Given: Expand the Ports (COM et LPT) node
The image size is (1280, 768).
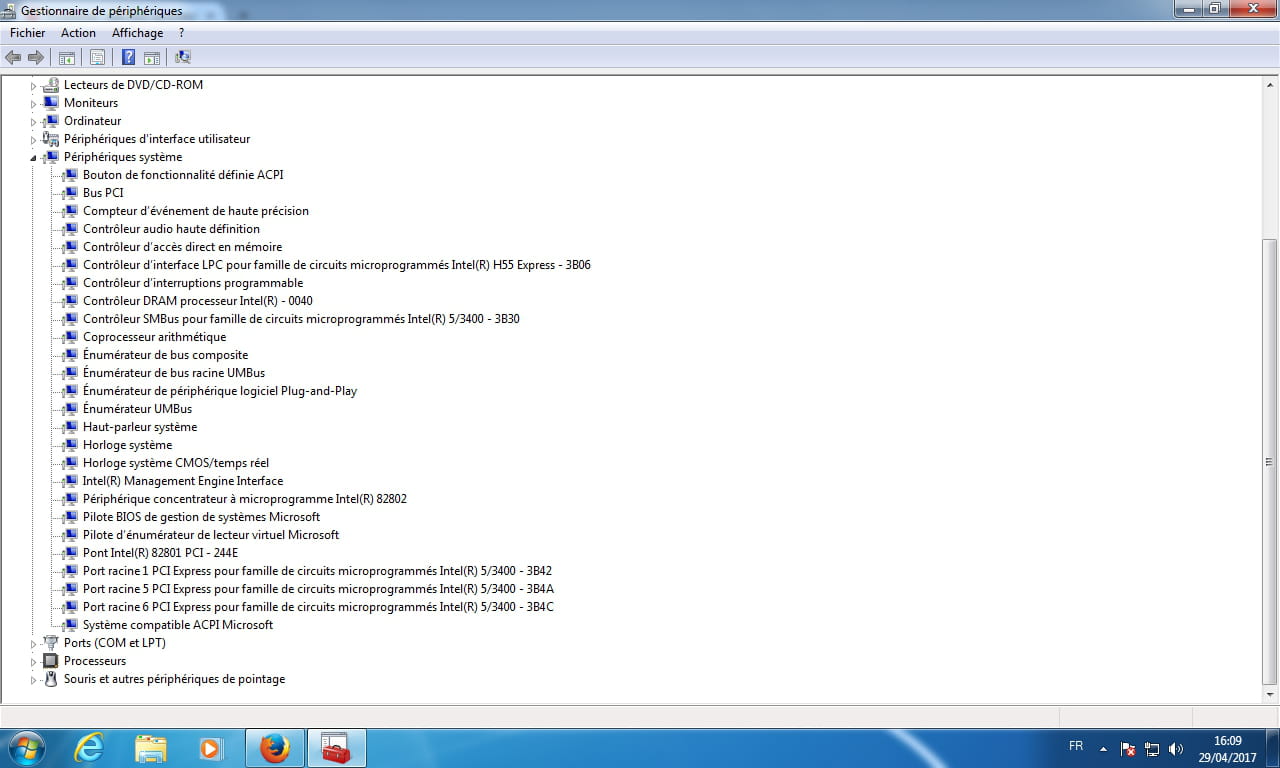Looking at the screenshot, I should (33, 644).
